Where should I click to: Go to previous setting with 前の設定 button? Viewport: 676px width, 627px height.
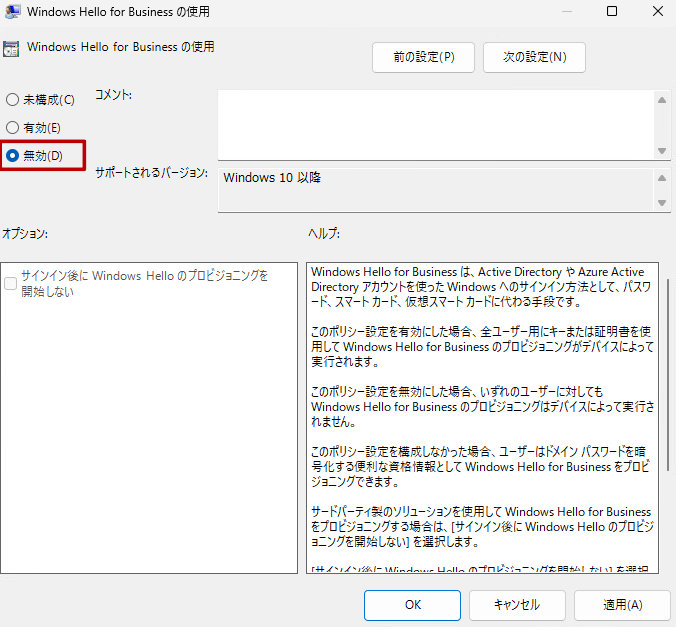(423, 57)
